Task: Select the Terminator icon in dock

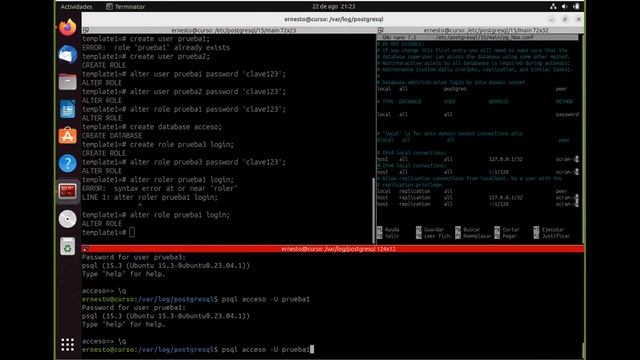Action: click(68, 191)
